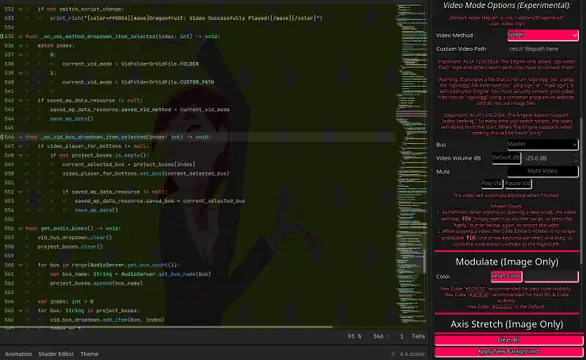Click the Pause Vid button

tap(518, 184)
